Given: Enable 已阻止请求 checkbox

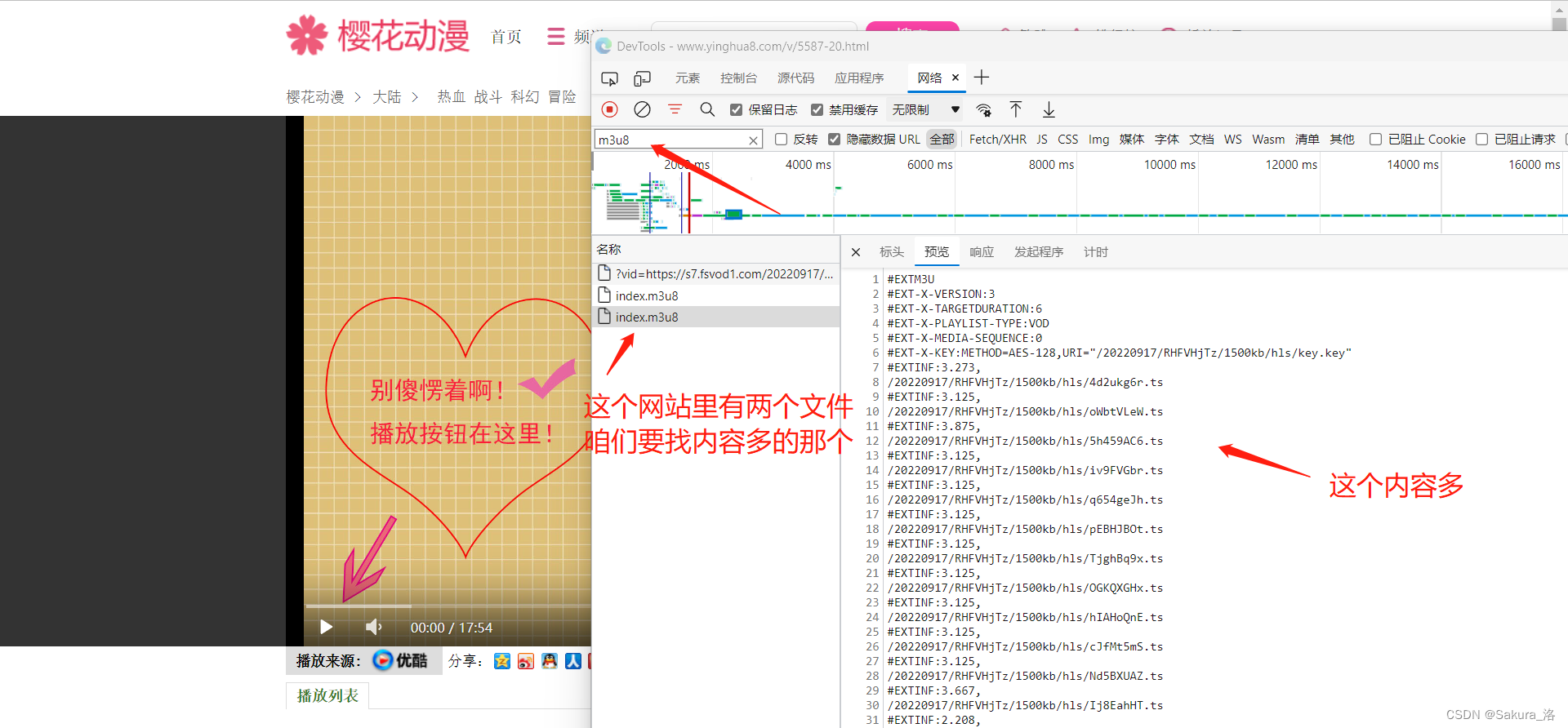Looking at the screenshot, I should [x=1481, y=140].
